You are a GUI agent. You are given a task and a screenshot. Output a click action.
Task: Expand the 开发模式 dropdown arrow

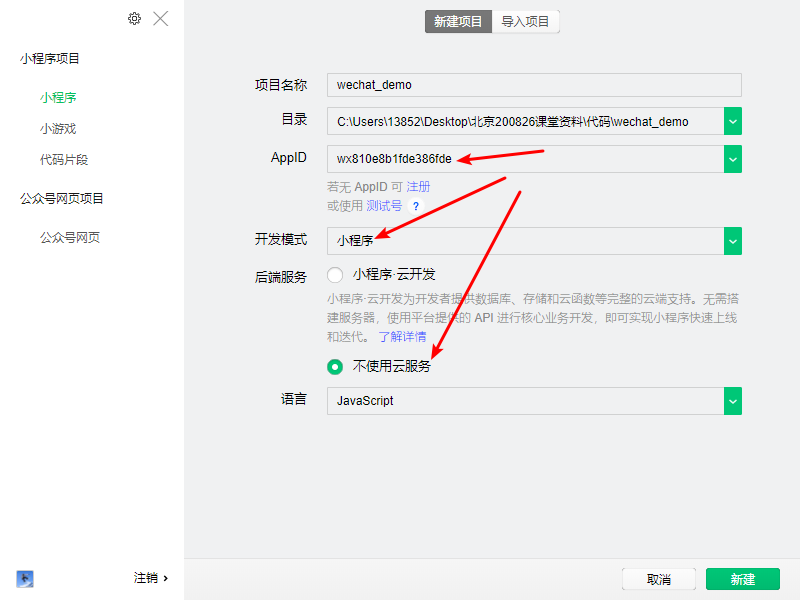(x=733, y=241)
